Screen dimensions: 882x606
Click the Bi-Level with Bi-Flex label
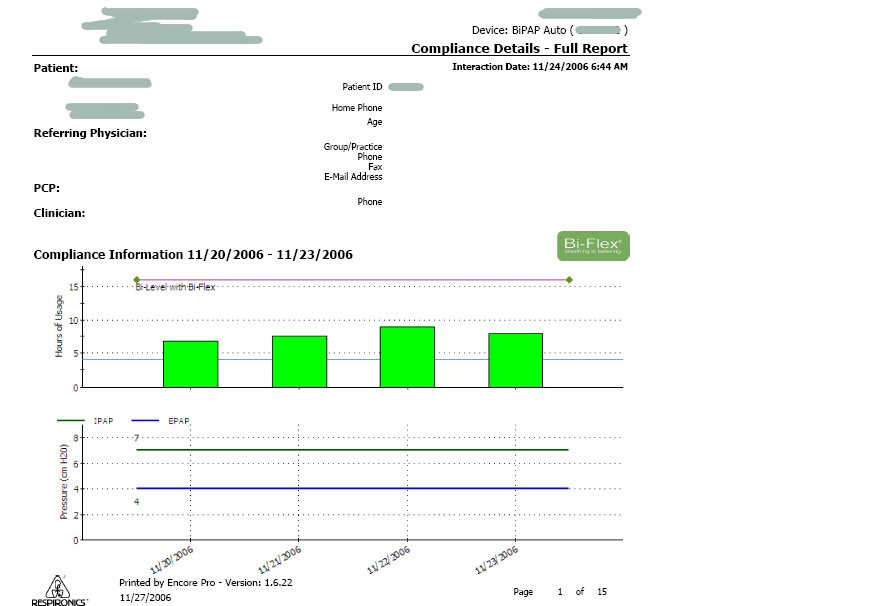176,288
